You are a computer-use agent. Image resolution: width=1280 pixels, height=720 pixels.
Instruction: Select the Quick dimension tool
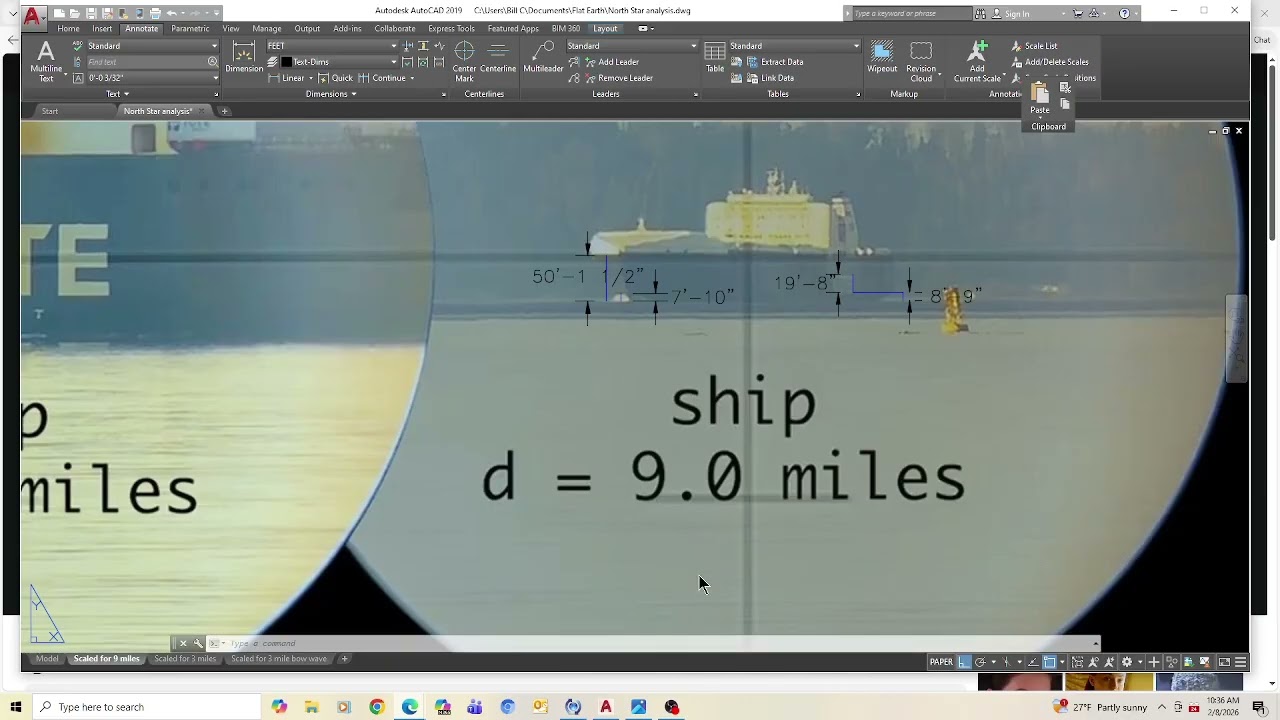pos(336,78)
